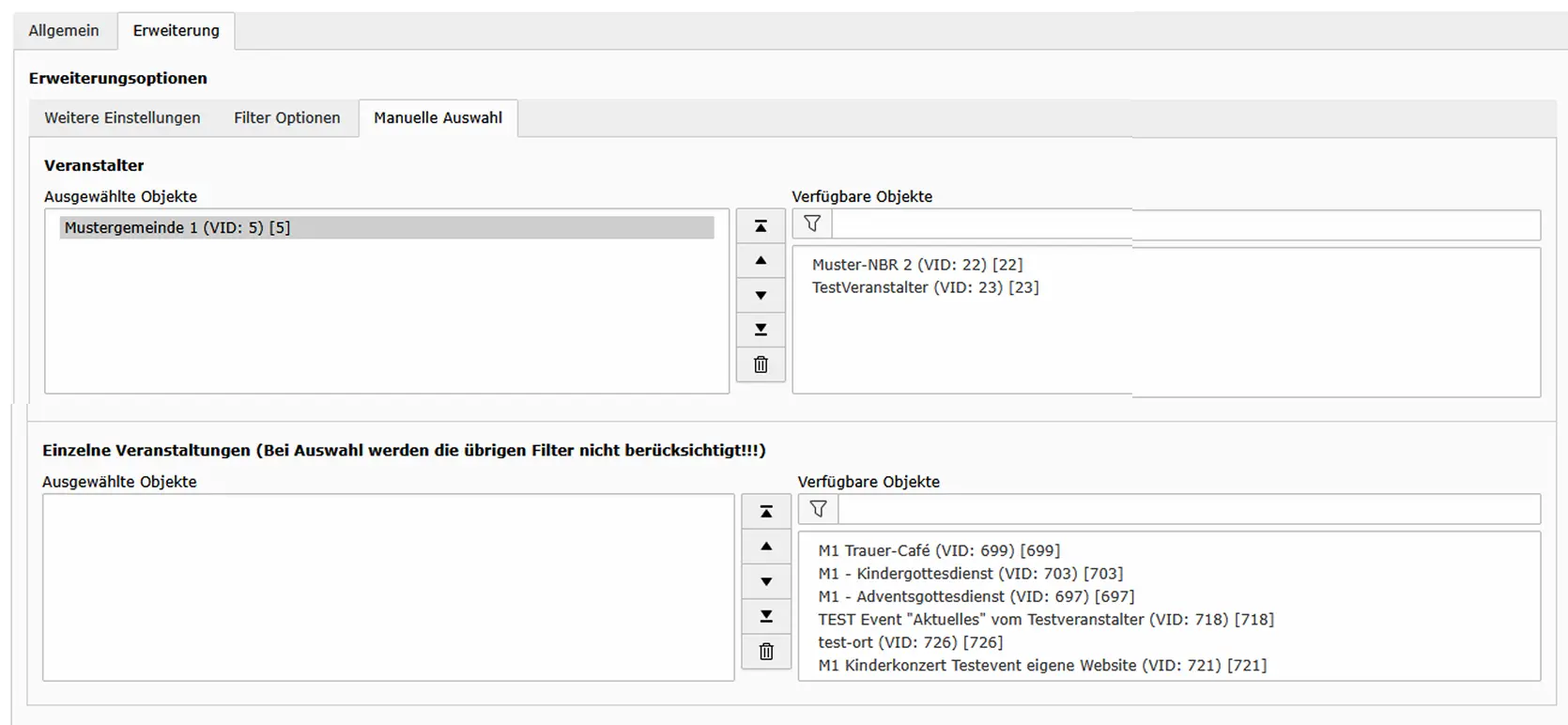This screenshot has height=725, width=1568.
Task: Remove Einzelne Veranstaltungen item with trash icon
Action: click(766, 651)
